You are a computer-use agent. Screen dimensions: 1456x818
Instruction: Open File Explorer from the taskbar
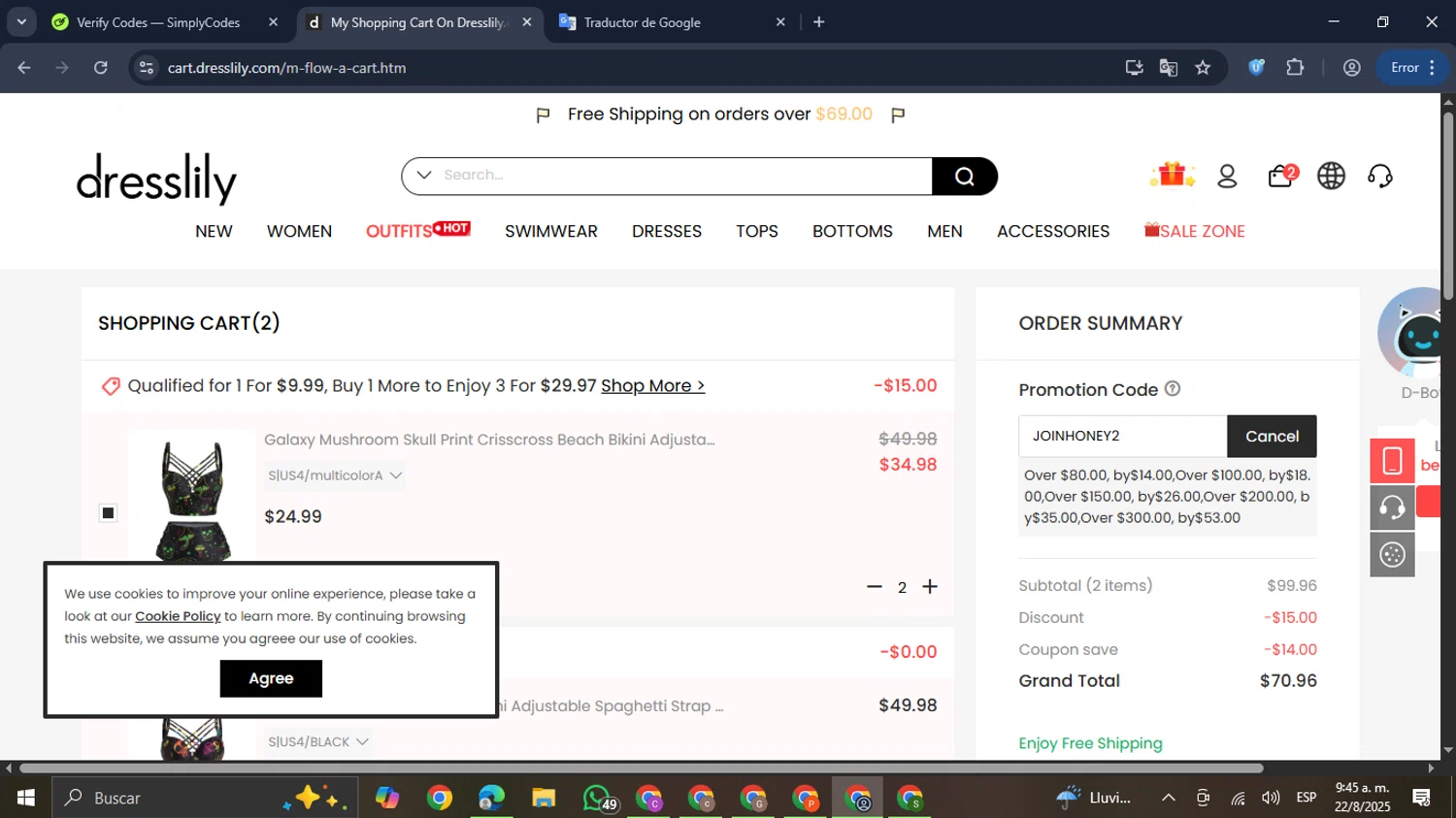[544, 798]
